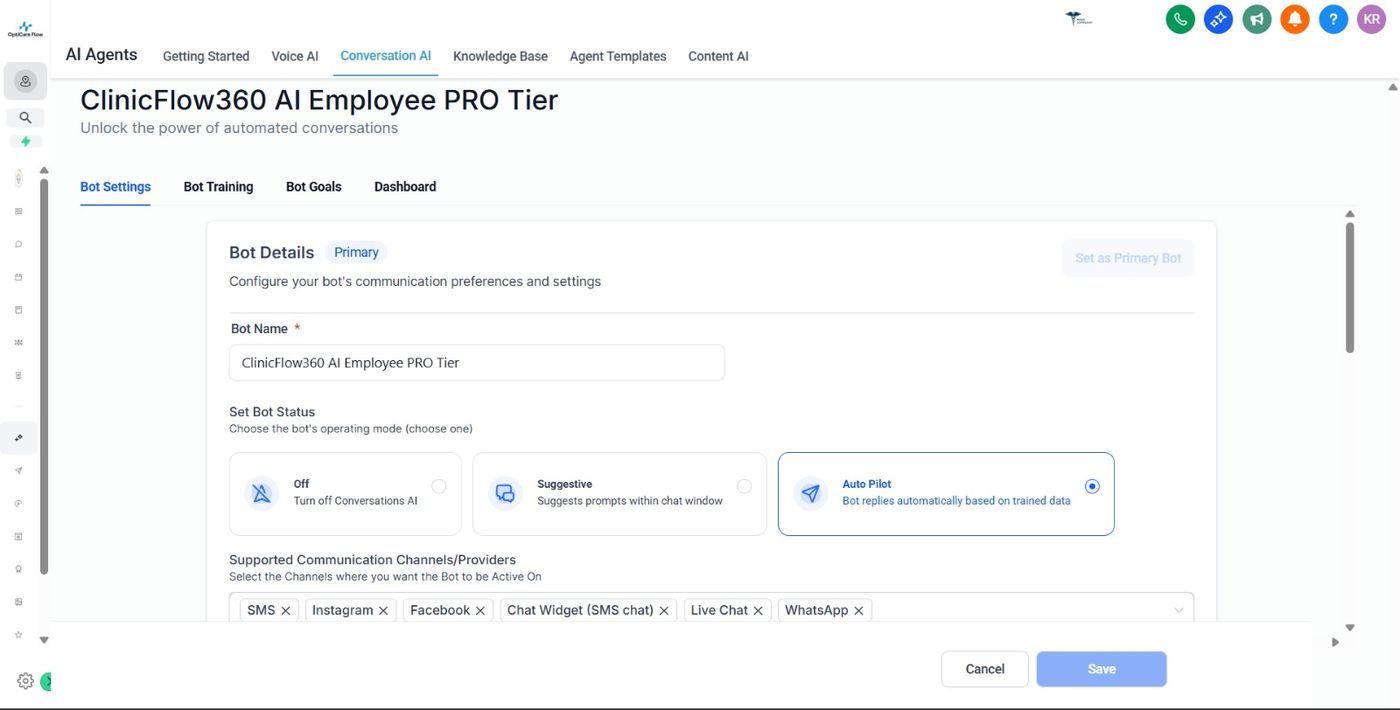Open the account switcher icon in sidebar

(25, 81)
